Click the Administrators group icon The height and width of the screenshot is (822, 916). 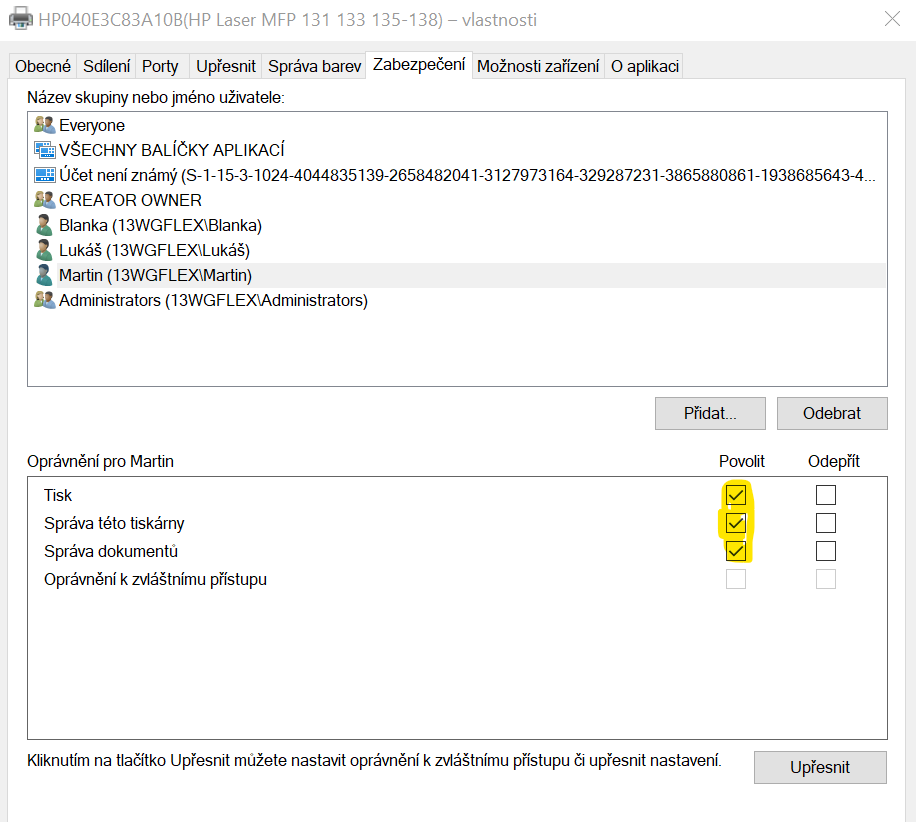tap(44, 300)
